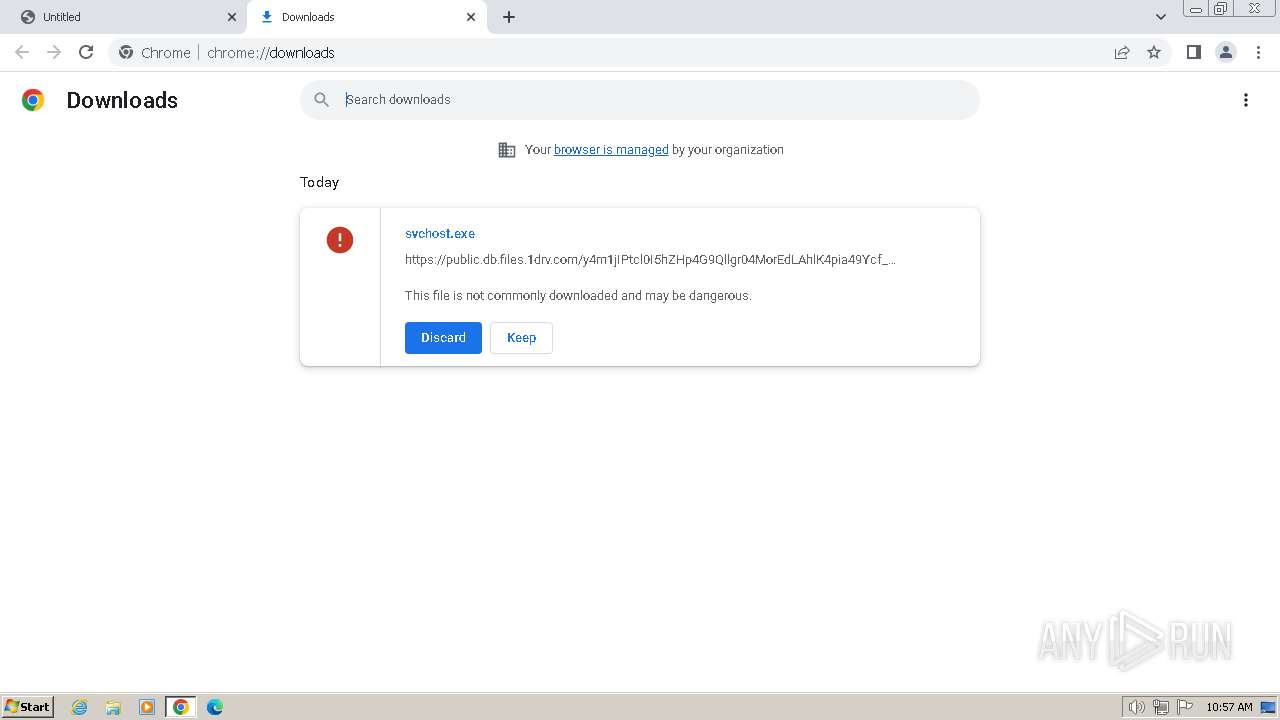The height and width of the screenshot is (720, 1280).
Task: Click the 'Today' date heading
Action: click(x=319, y=182)
